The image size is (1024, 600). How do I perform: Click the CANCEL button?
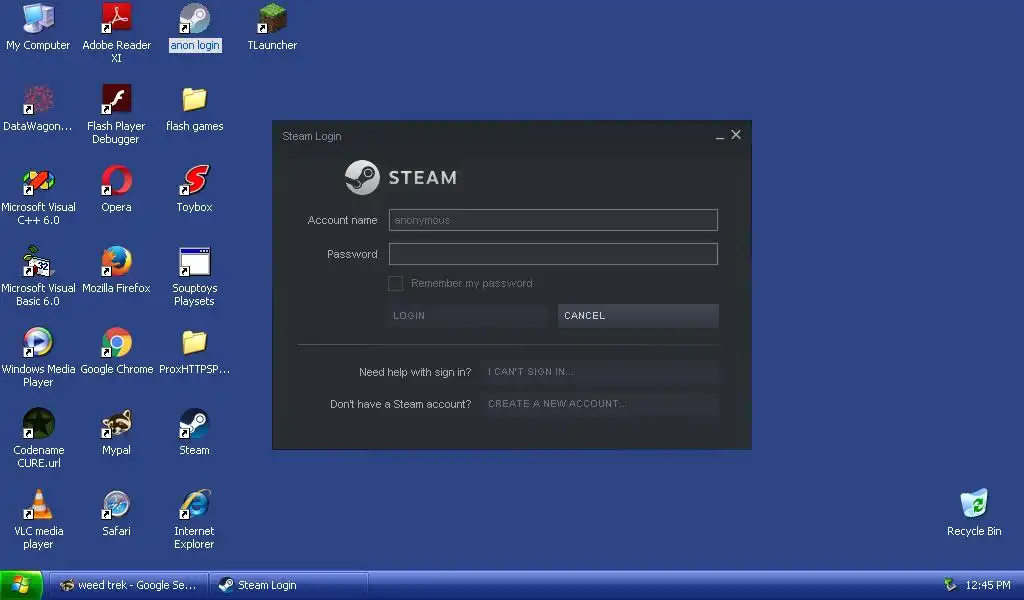(638, 315)
